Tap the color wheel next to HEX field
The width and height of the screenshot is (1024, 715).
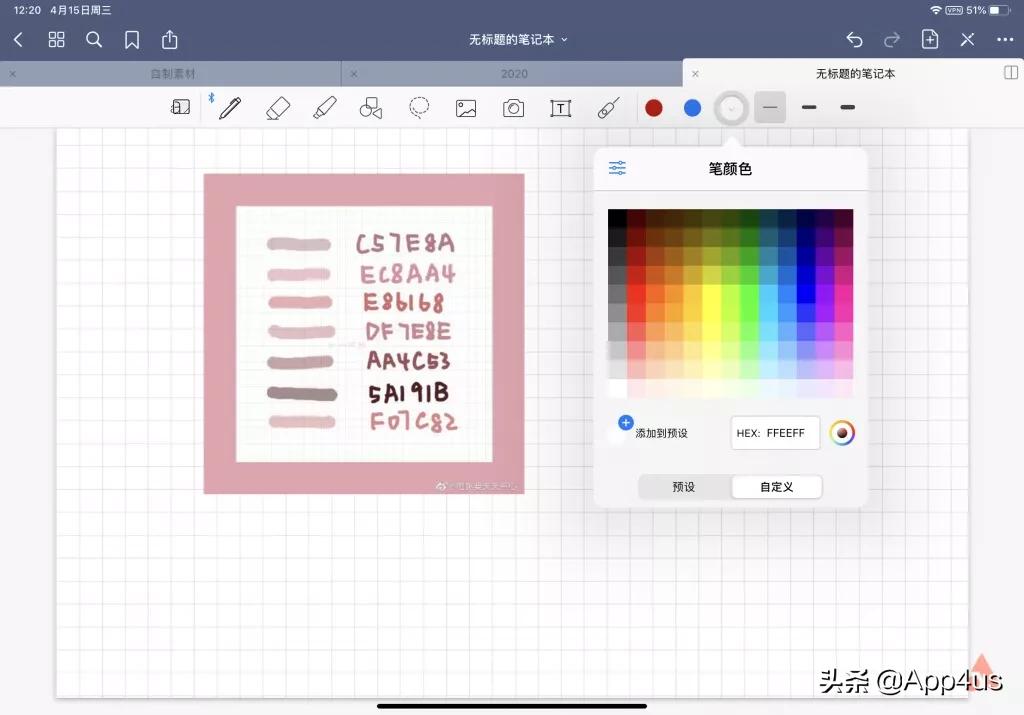(842, 432)
